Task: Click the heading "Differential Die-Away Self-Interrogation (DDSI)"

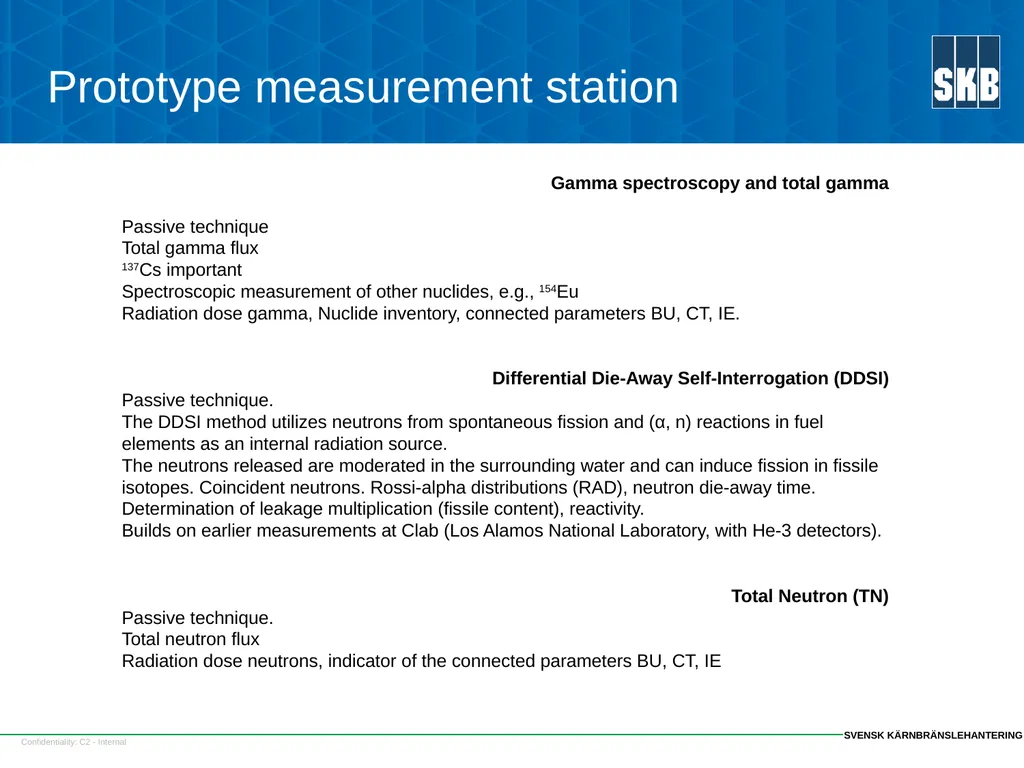Action: [690, 378]
